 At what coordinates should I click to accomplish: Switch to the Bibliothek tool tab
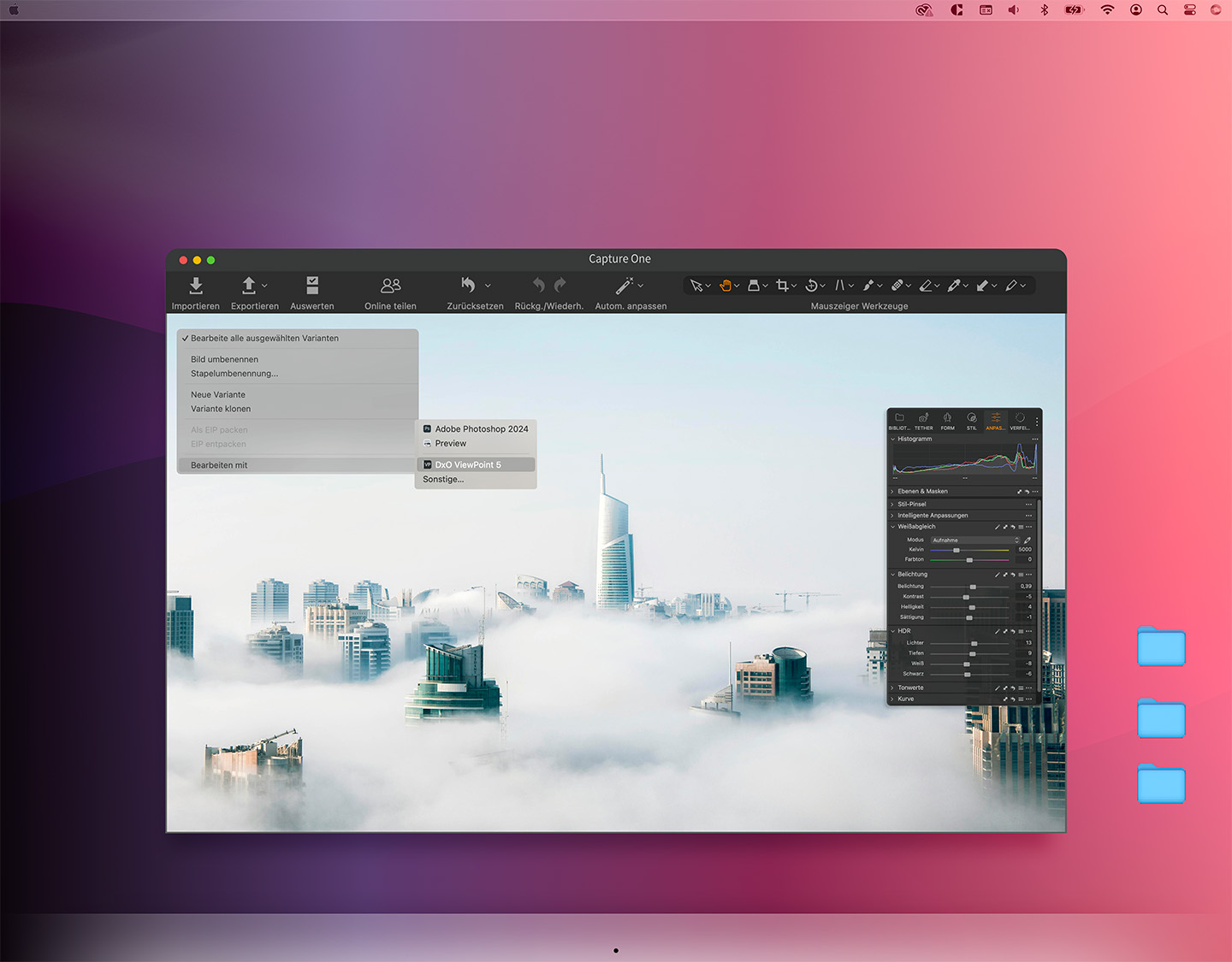[899, 421]
